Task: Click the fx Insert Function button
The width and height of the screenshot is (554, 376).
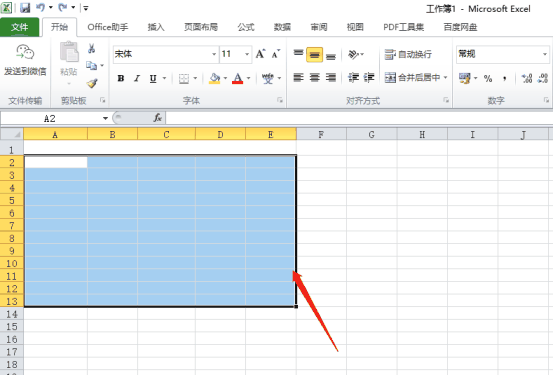Action: coord(158,118)
